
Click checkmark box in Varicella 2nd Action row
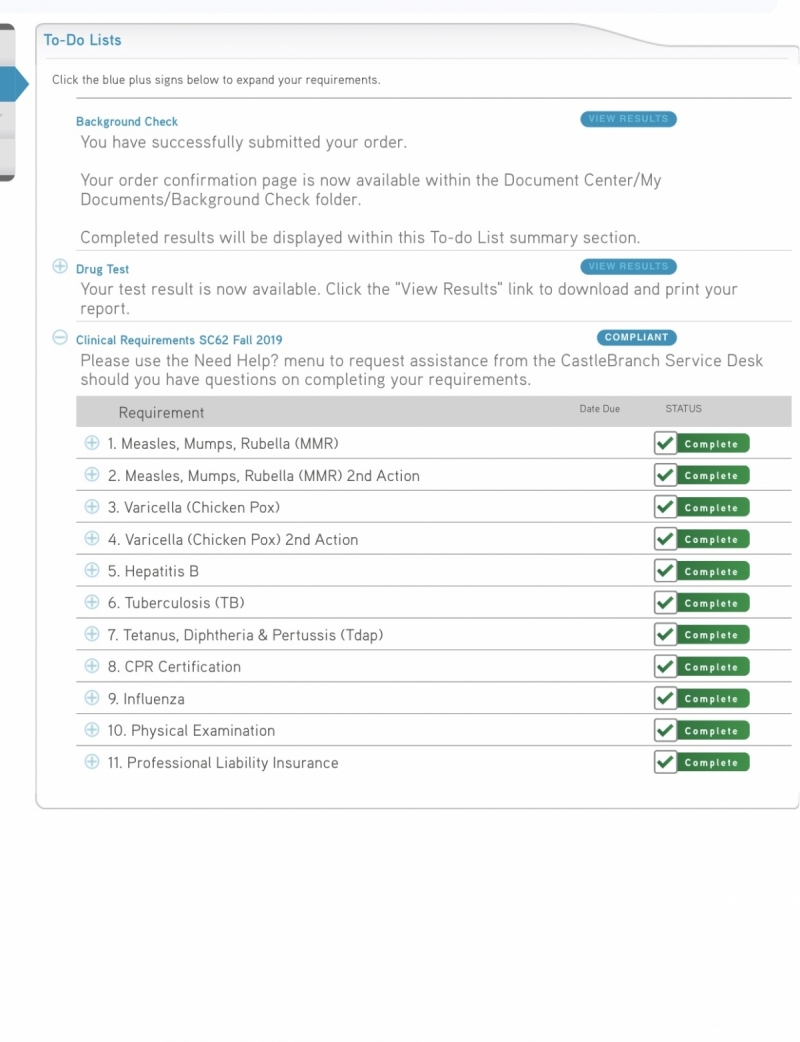tap(665, 539)
